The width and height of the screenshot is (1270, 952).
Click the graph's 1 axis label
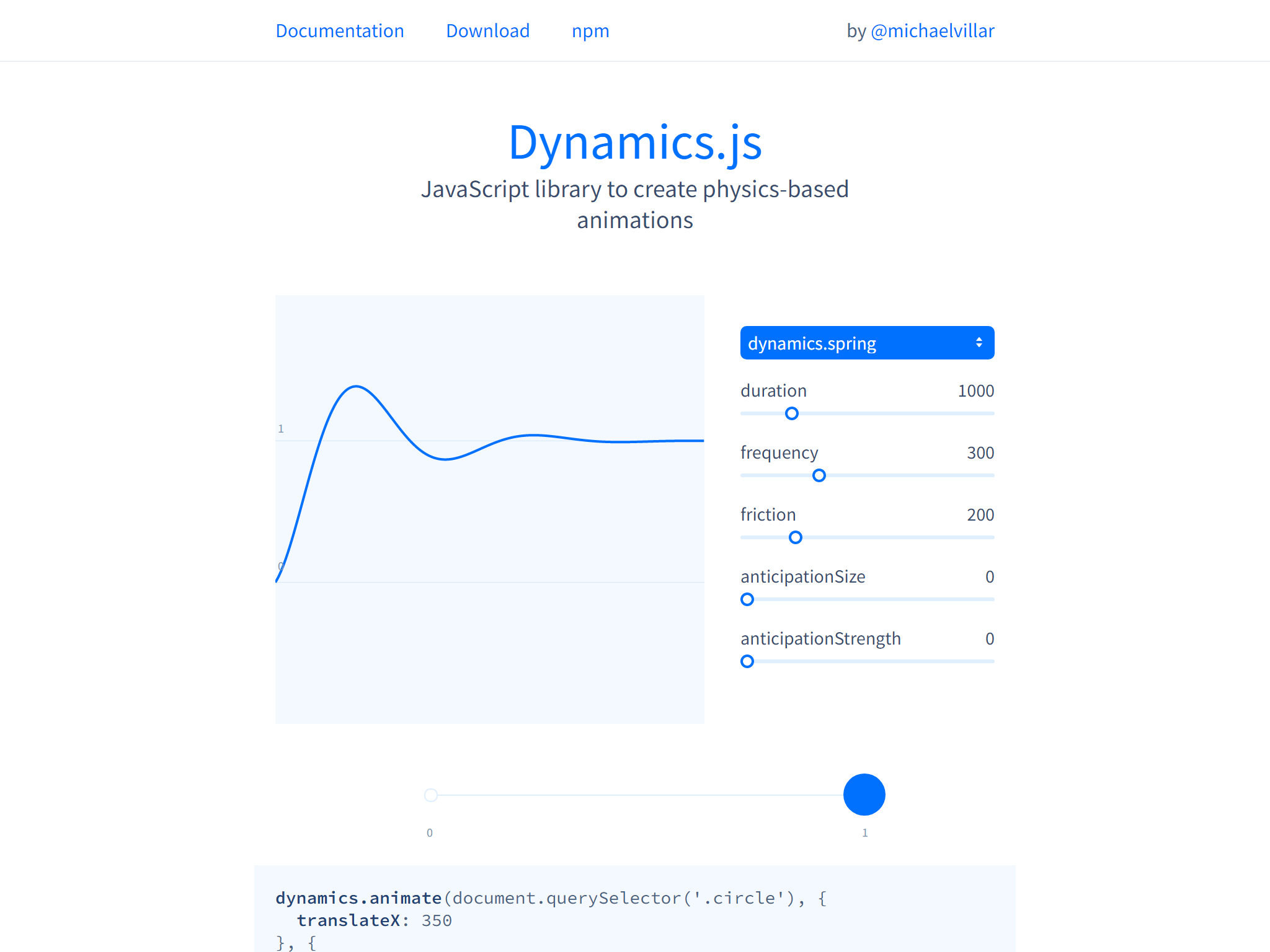pos(281,429)
